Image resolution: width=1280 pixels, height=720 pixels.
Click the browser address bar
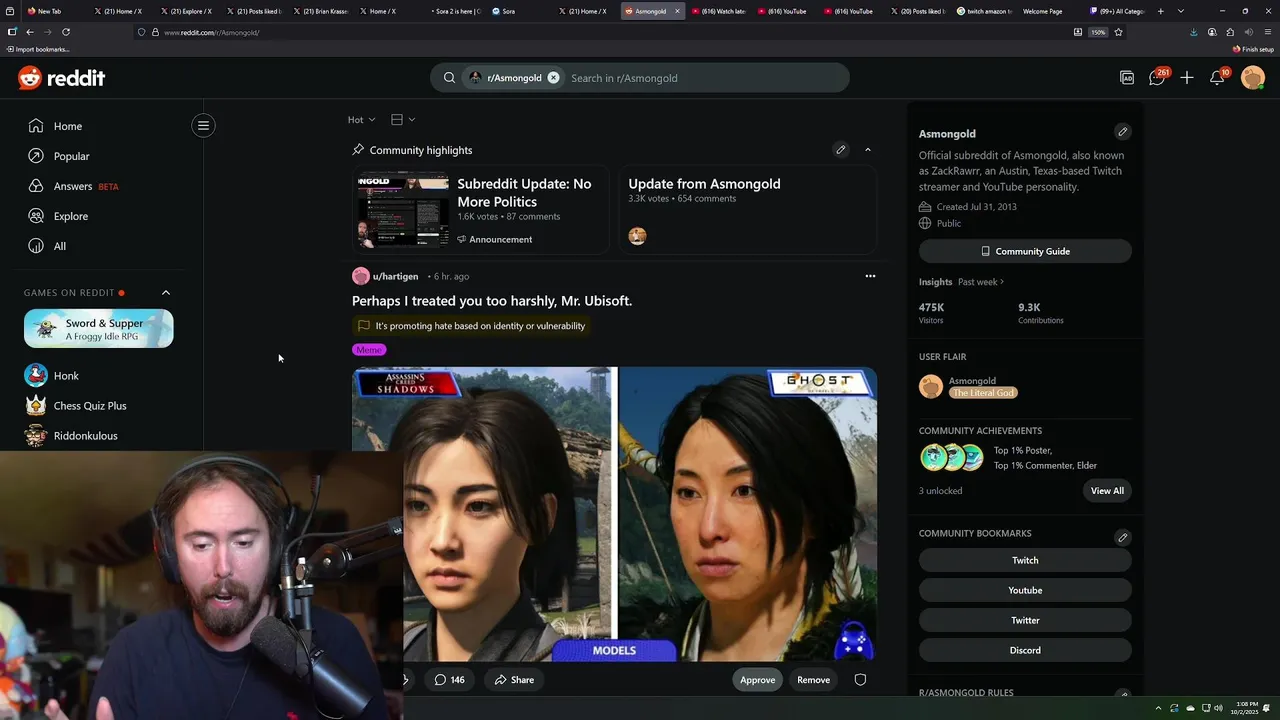coord(600,32)
